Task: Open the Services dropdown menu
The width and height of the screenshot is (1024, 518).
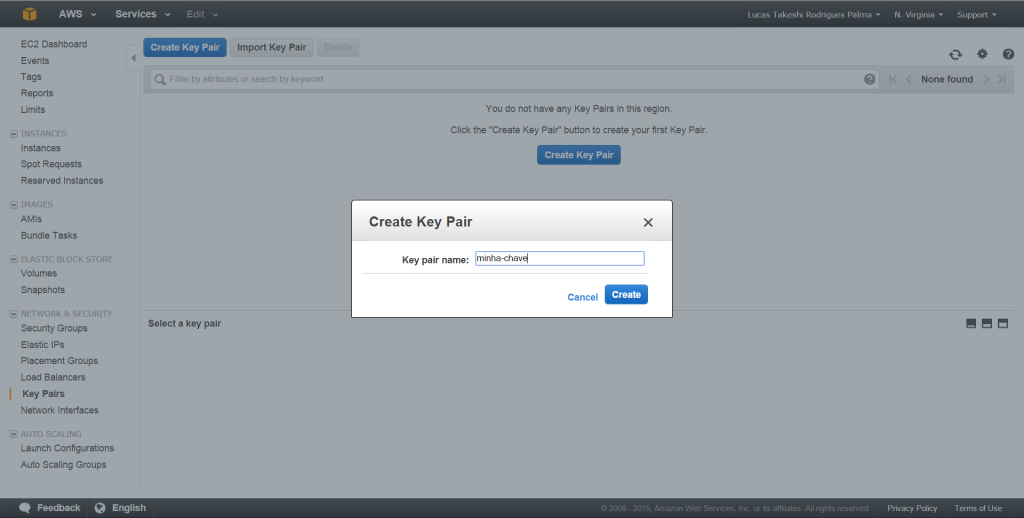Action: (142, 14)
